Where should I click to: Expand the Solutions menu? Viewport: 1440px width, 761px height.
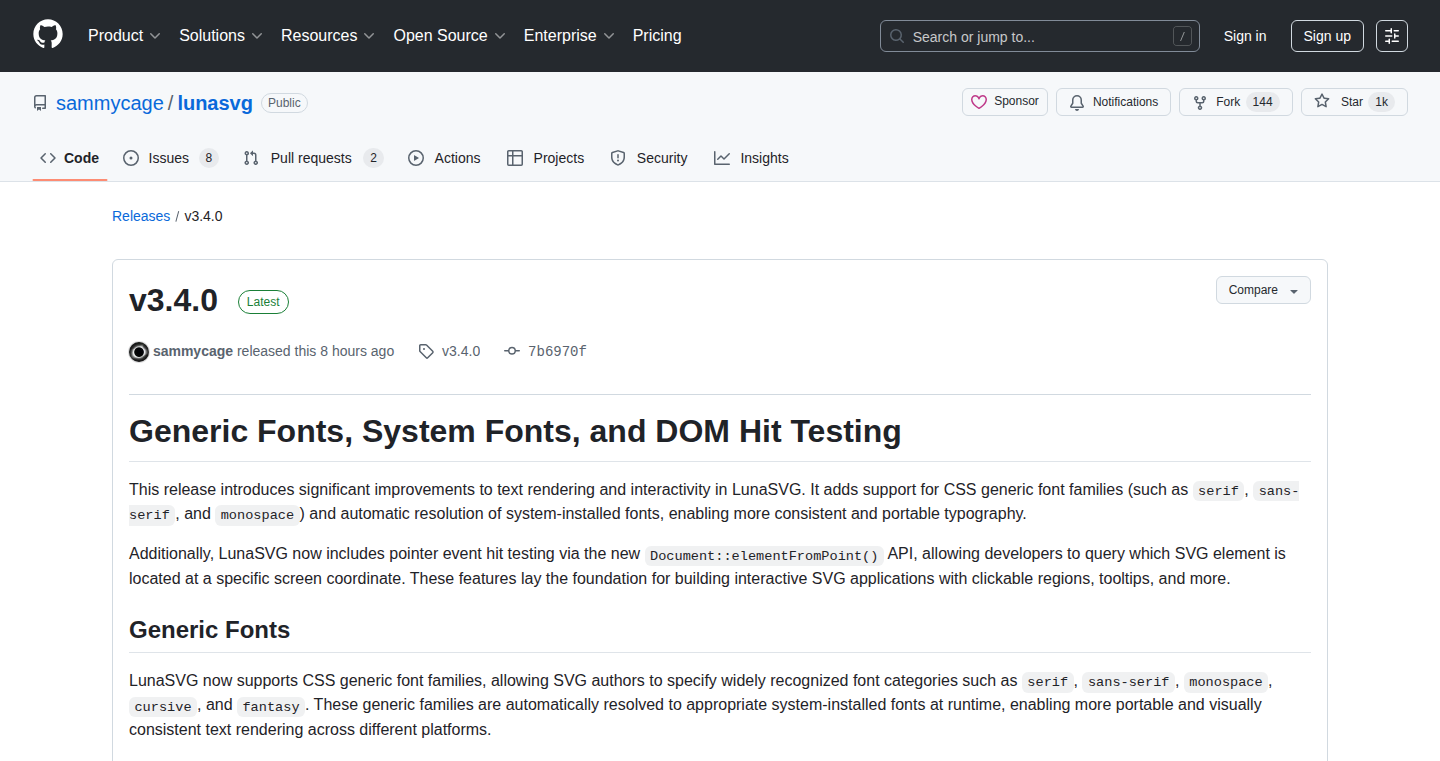(221, 35)
